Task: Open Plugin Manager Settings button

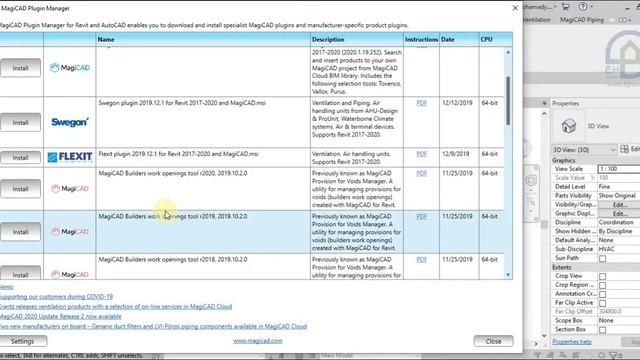Action: click(23, 341)
